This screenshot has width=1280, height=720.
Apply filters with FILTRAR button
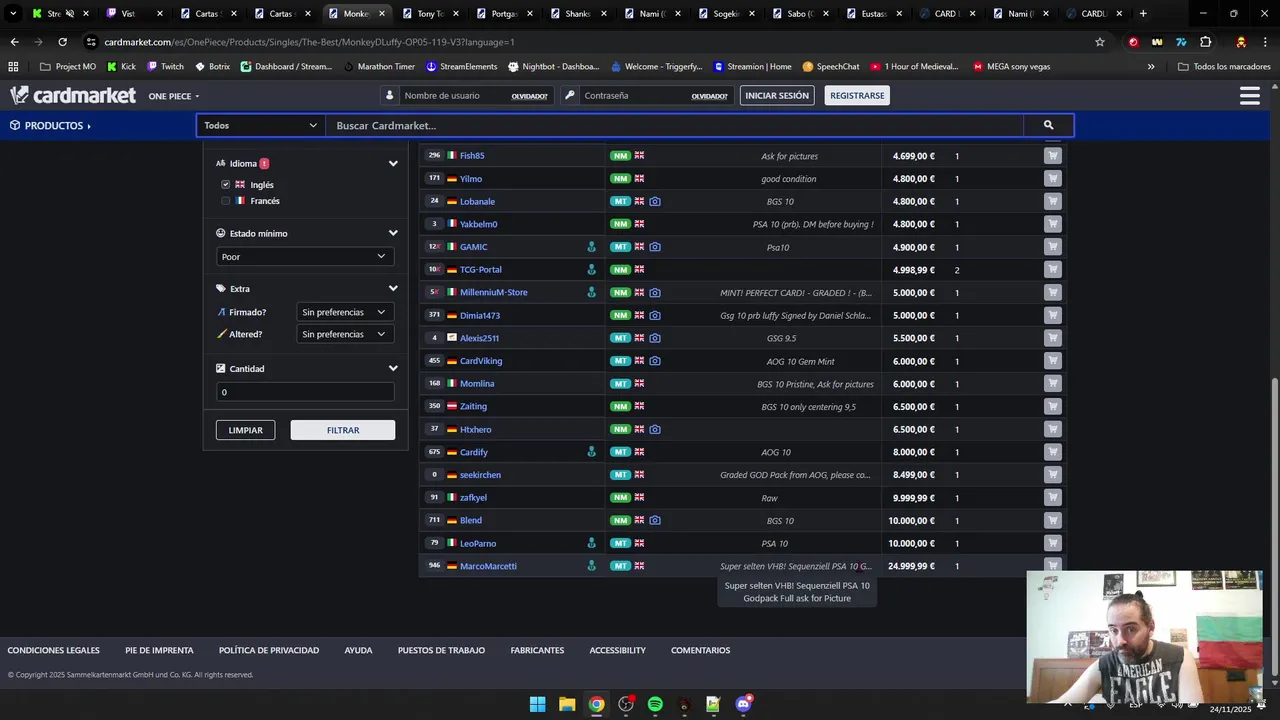(343, 430)
